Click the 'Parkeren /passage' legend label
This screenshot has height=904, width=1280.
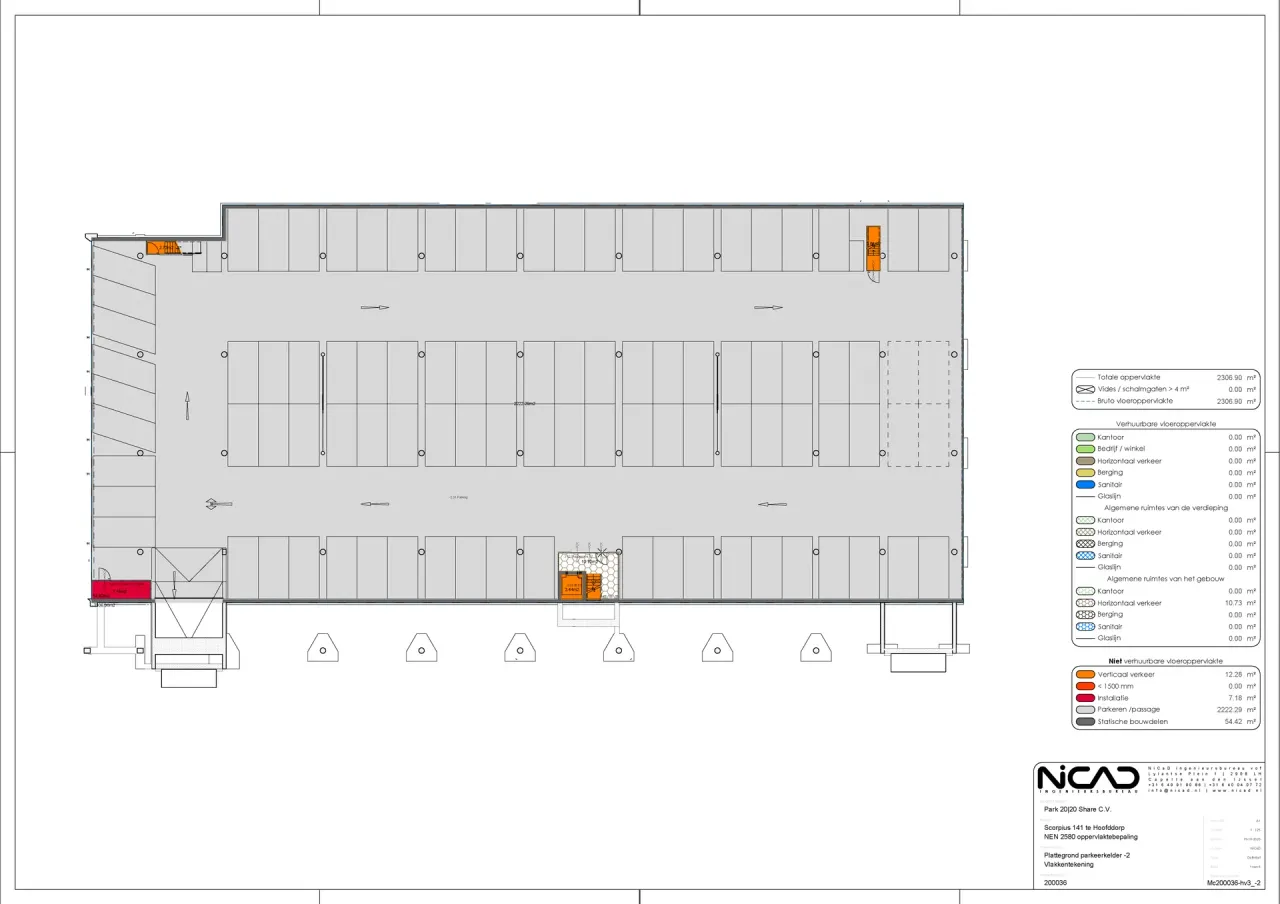[1129, 709]
